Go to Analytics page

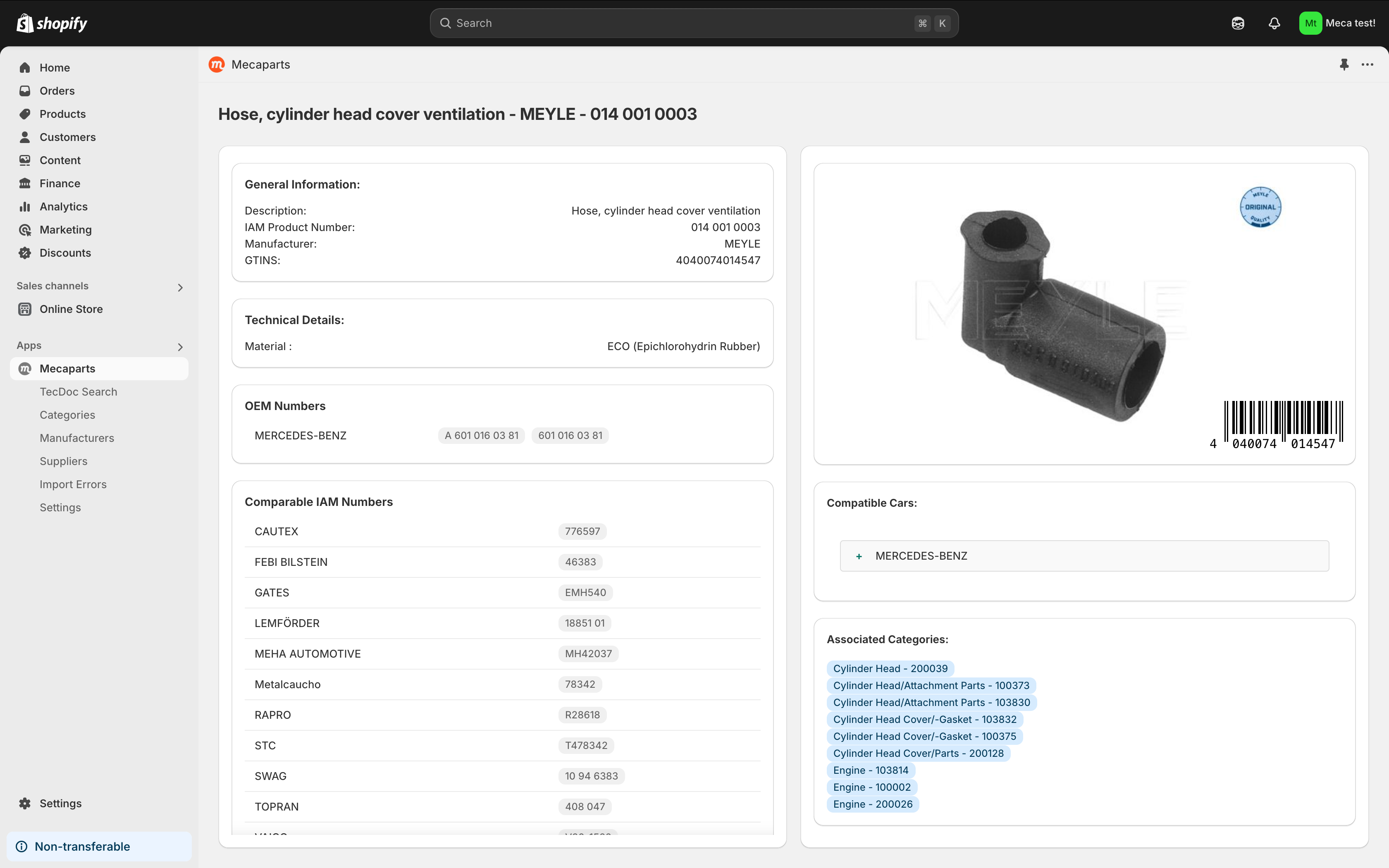pyautogui.click(x=64, y=207)
